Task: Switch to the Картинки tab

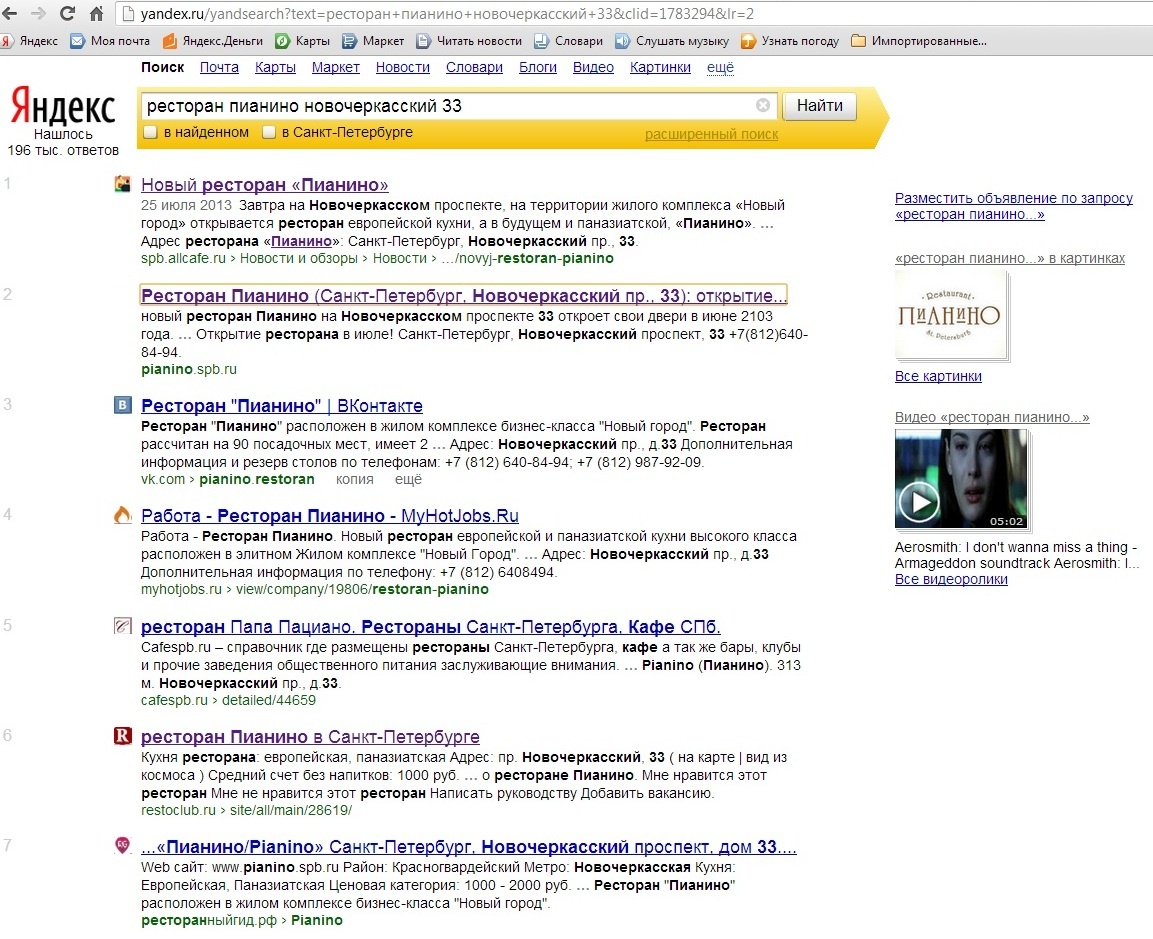Action: pyautogui.click(x=660, y=68)
